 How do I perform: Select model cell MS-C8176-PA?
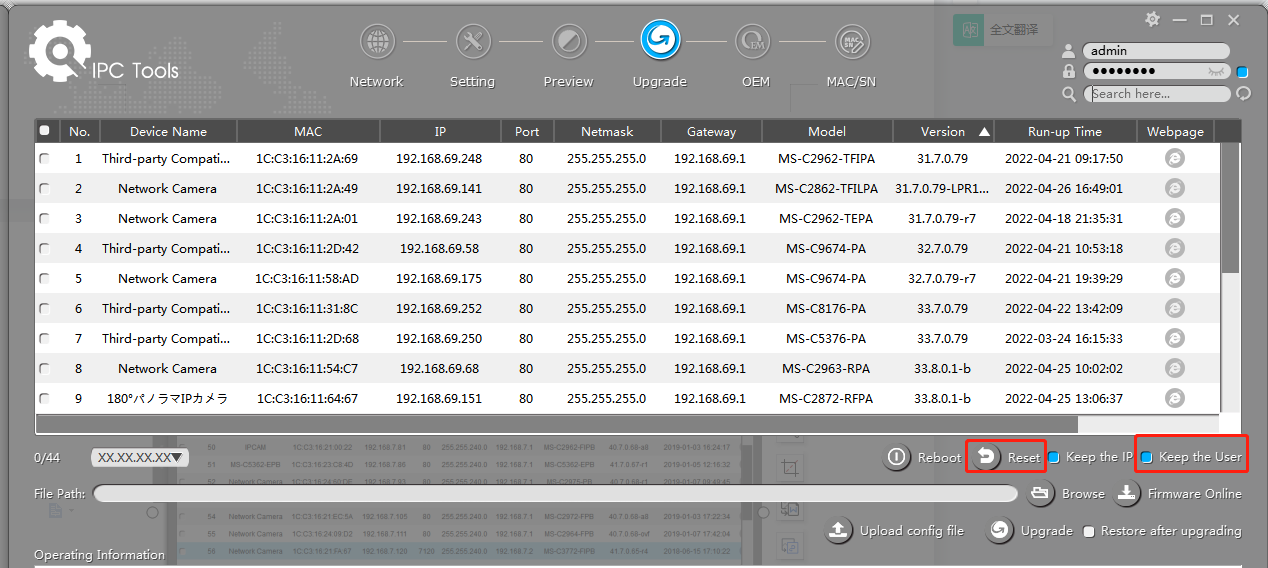826,308
